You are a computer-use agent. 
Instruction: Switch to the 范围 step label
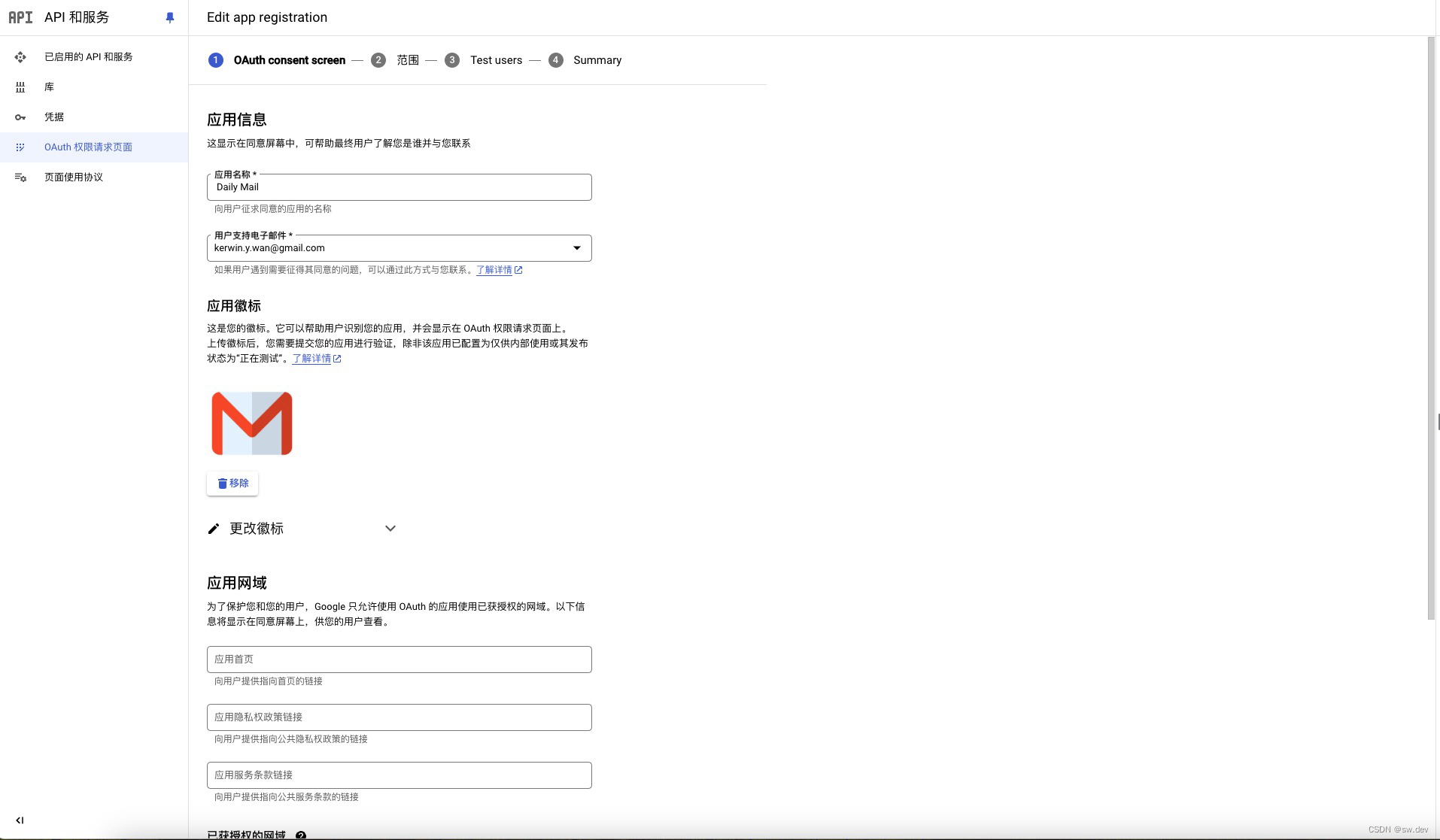pyautogui.click(x=408, y=60)
